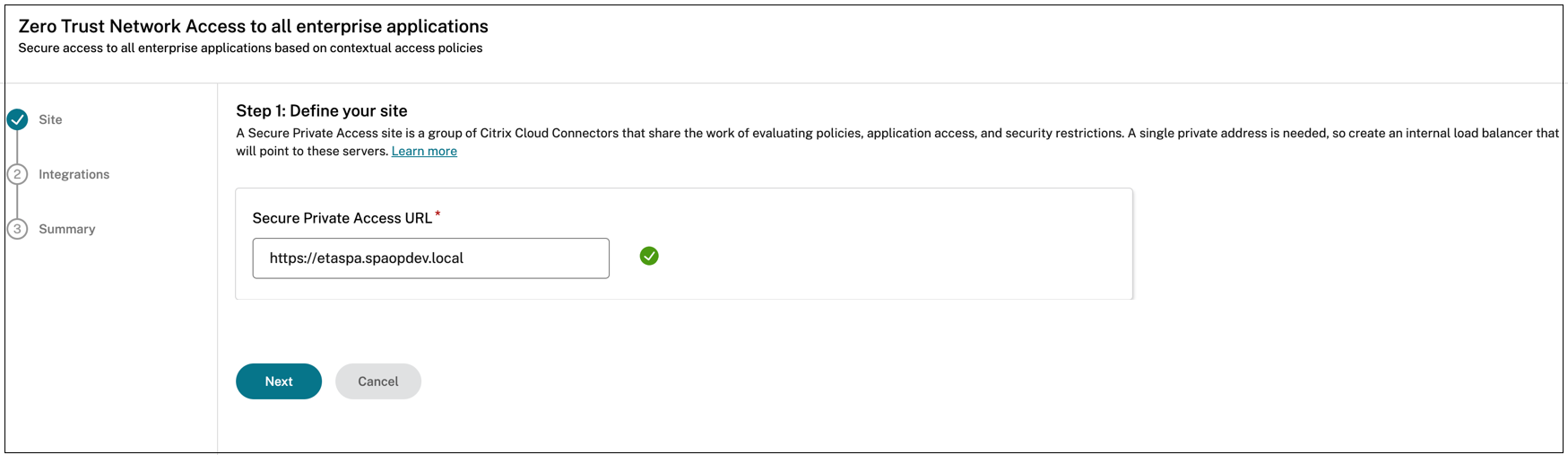
Task: Click the completed Site step checkmark icon
Action: 17,119
